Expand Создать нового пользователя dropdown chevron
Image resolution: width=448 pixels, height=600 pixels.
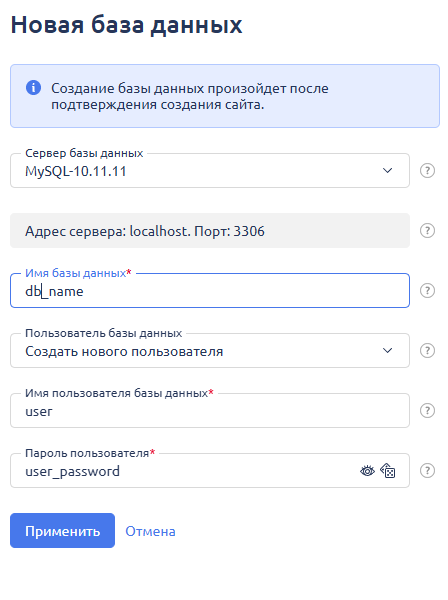pos(388,351)
